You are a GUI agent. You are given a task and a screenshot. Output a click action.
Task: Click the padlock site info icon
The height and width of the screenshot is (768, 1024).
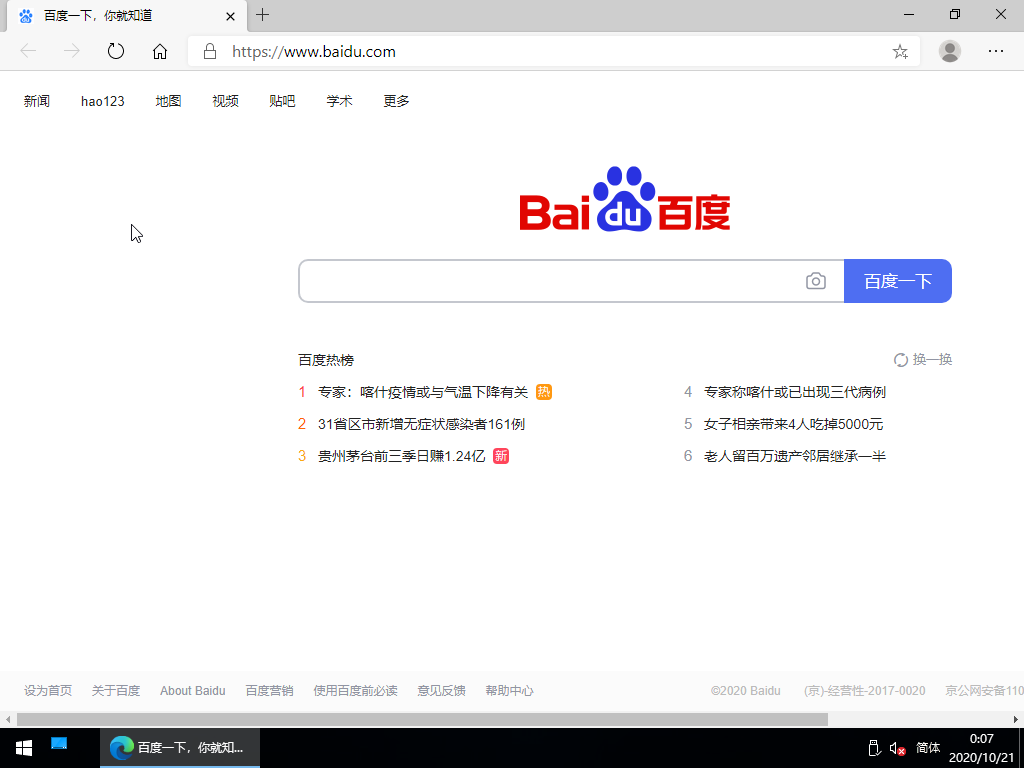click(x=210, y=51)
